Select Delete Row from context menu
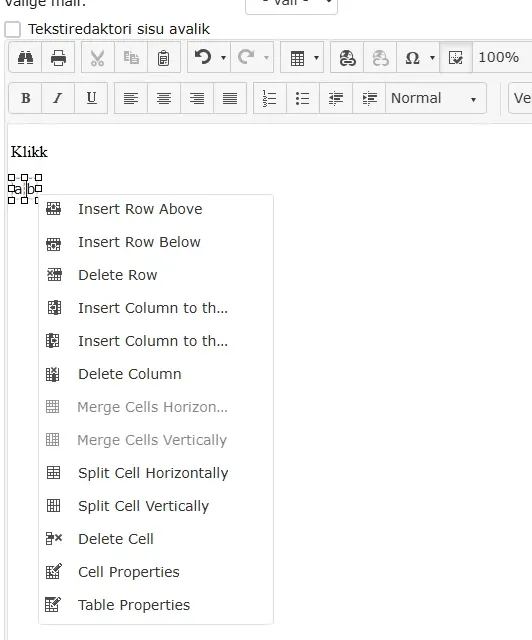Image resolution: width=532 pixels, height=640 pixels. click(156, 275)
